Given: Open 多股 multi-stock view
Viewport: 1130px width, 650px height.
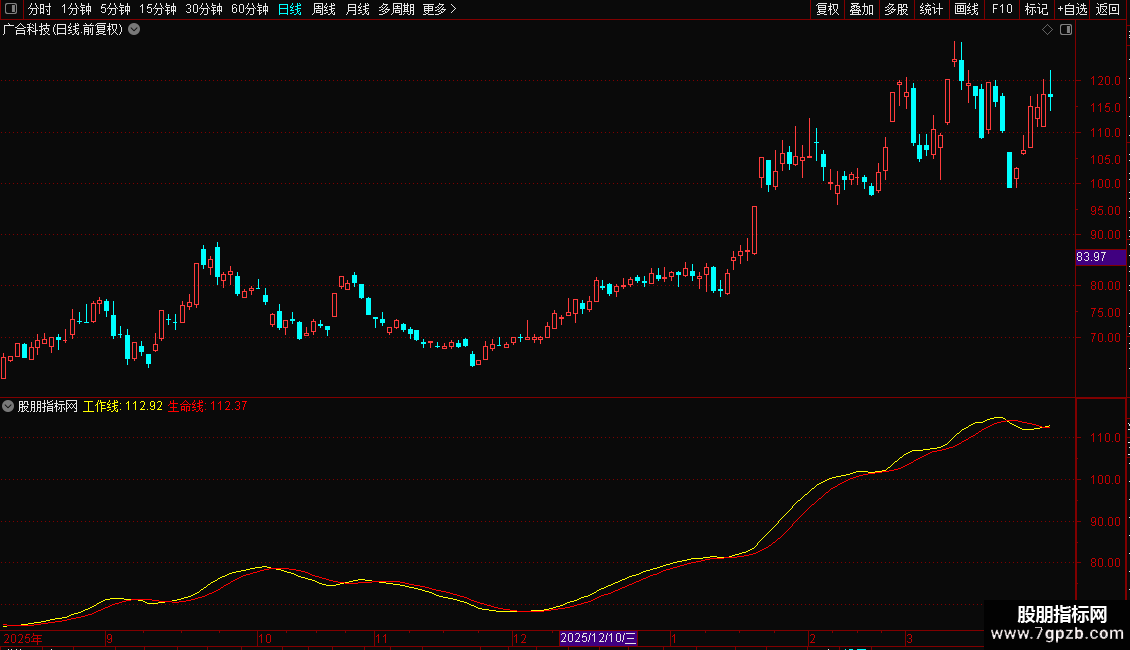Looking at the screenshot, I should coord(897,9).
